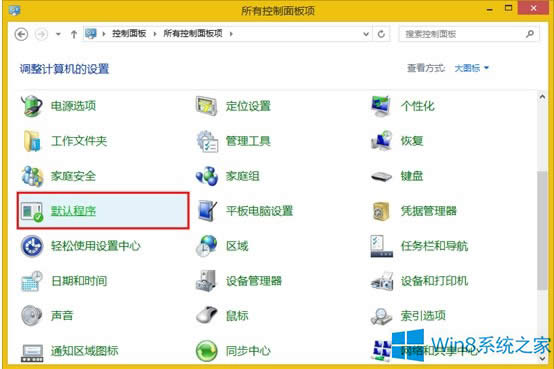Open the 大图标 view mode dropdown

tap(471, 68)
